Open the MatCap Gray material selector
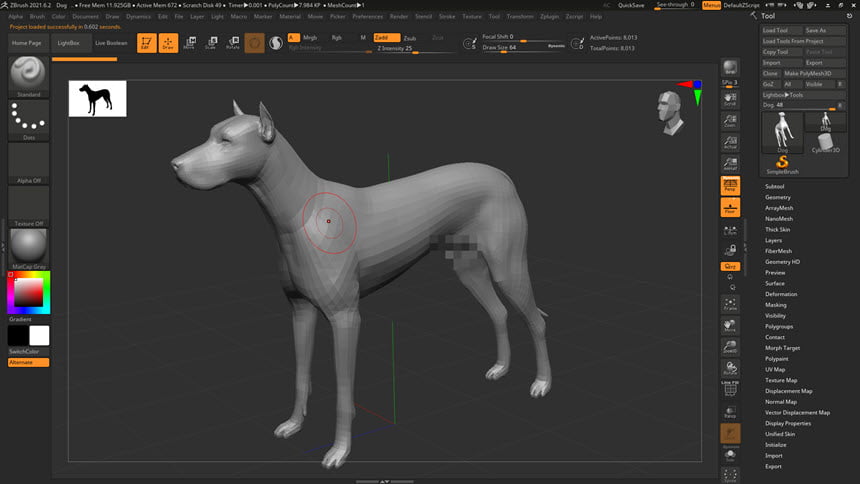The height and width of the screenshot is (484, 860). pyautogui.click(x=29, y=249)
